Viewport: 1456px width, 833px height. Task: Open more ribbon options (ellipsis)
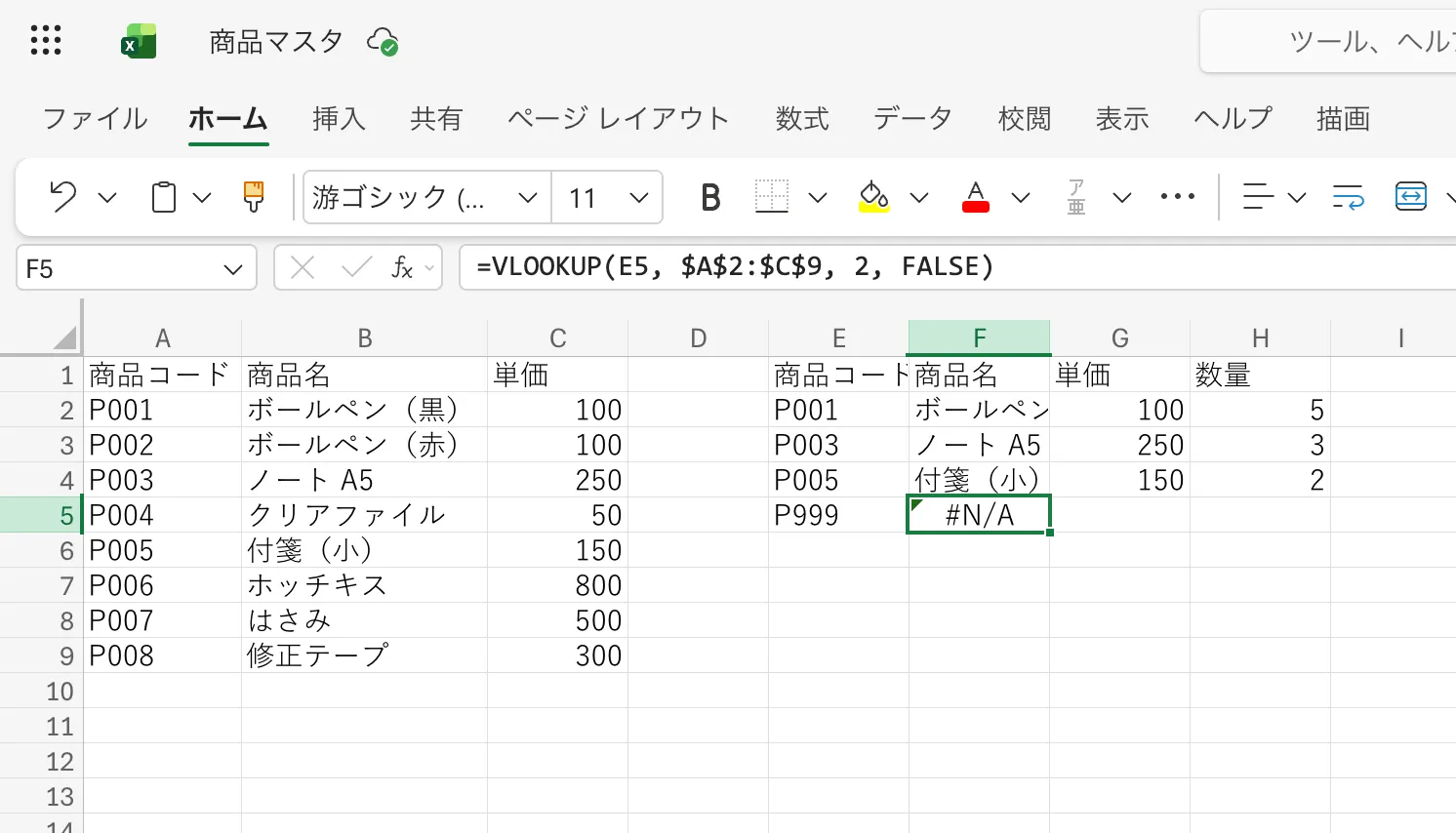click(x=1178, y=197)
